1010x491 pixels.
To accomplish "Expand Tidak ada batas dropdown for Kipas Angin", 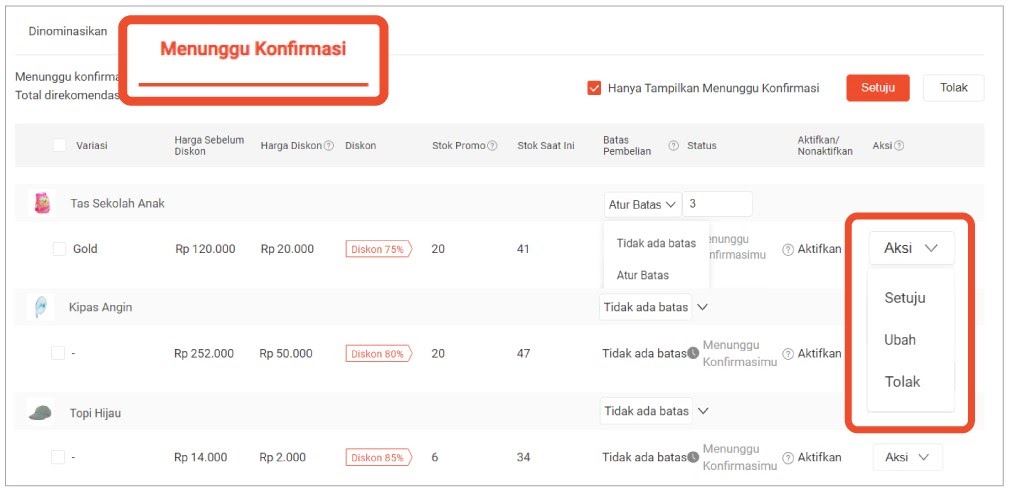I will pos(654,307).
